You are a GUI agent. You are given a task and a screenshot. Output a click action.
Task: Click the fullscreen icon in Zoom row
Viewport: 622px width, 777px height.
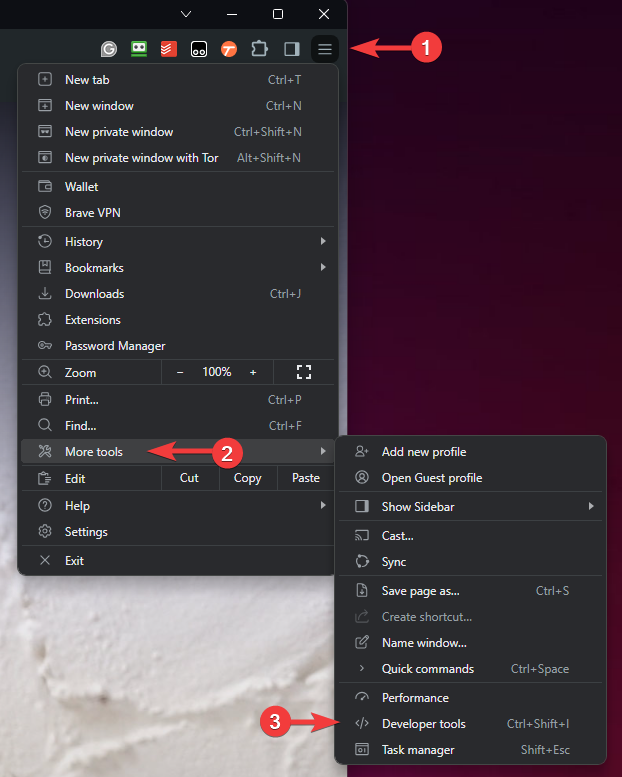[x=304, y=372]
